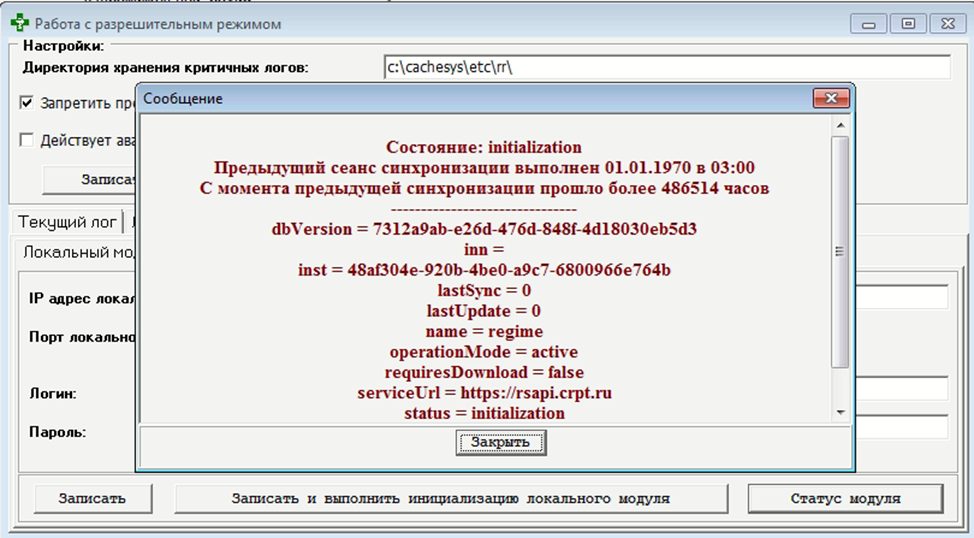Viewport: 974px width, 538px height.
Task: Click the Пароль field edge right of the dialog
Action: pos(902,427)
